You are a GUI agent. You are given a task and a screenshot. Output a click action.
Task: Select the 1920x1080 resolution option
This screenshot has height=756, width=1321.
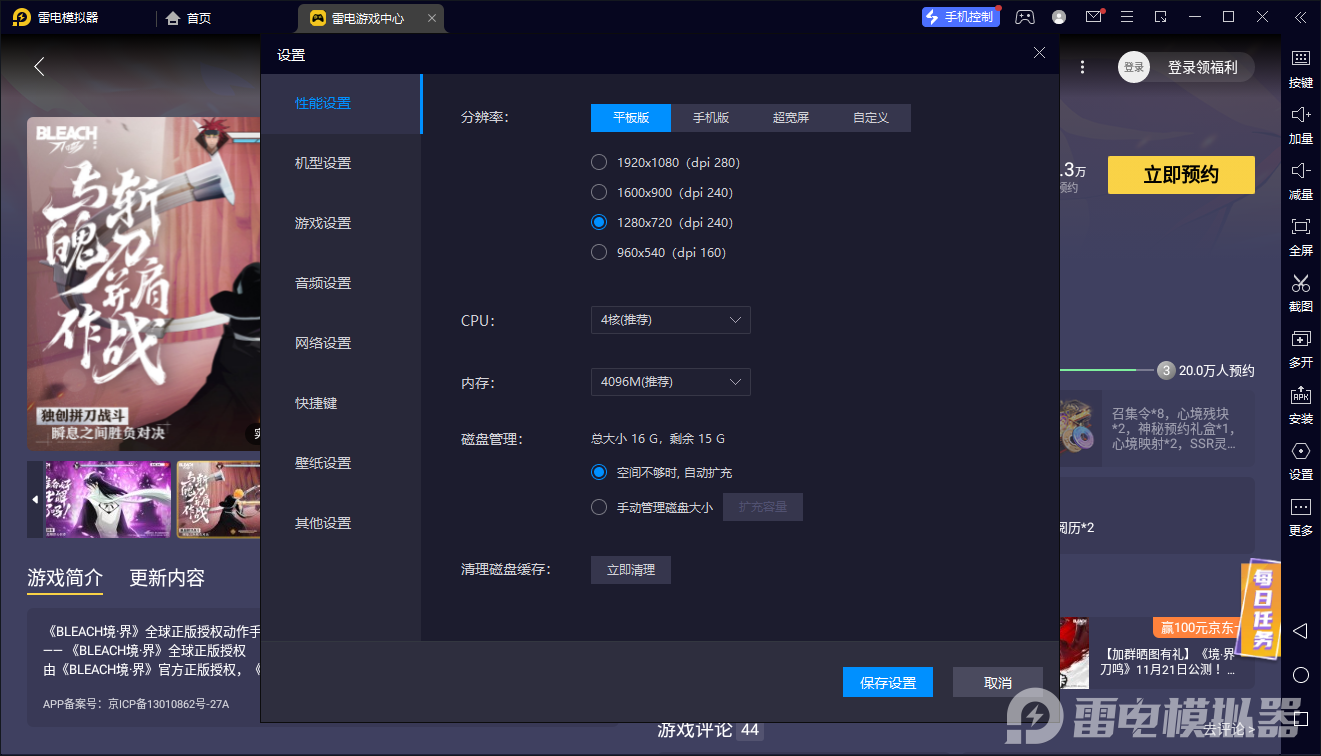click(599, 162)
